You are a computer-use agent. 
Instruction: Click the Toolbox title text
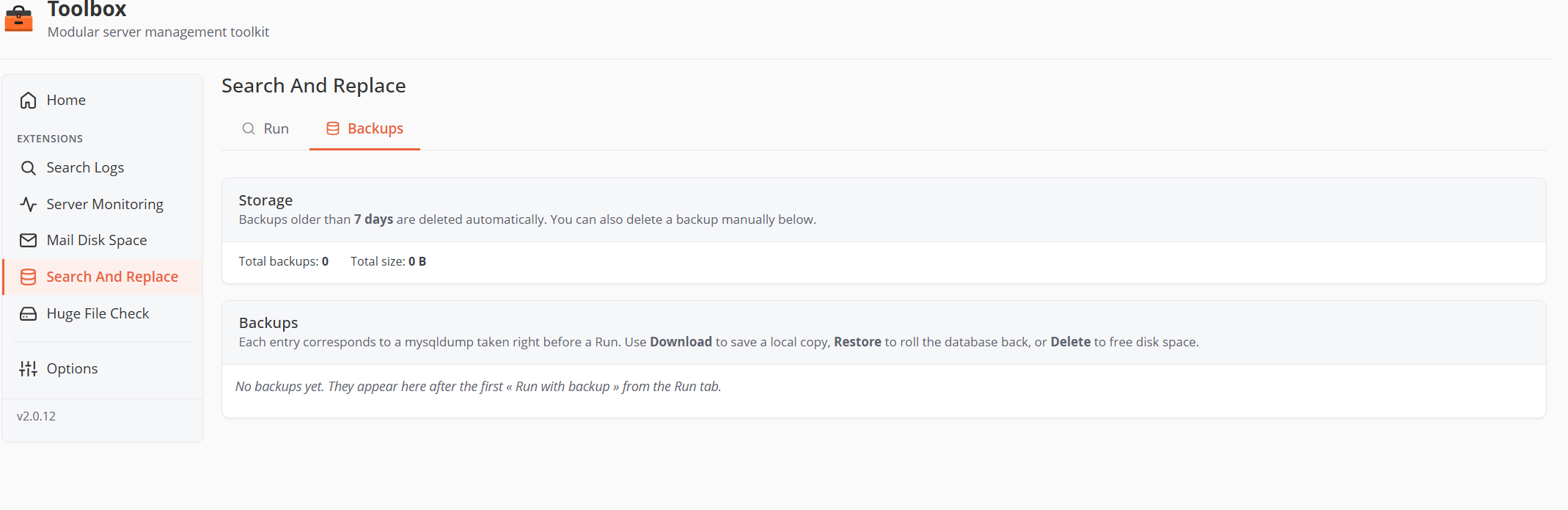(x=87, y=9)
